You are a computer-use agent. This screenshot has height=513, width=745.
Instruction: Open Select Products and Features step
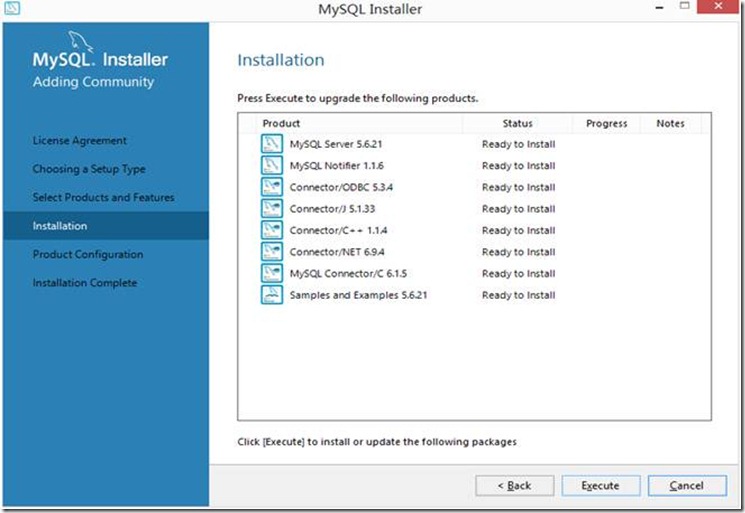(x=104, y=197)
